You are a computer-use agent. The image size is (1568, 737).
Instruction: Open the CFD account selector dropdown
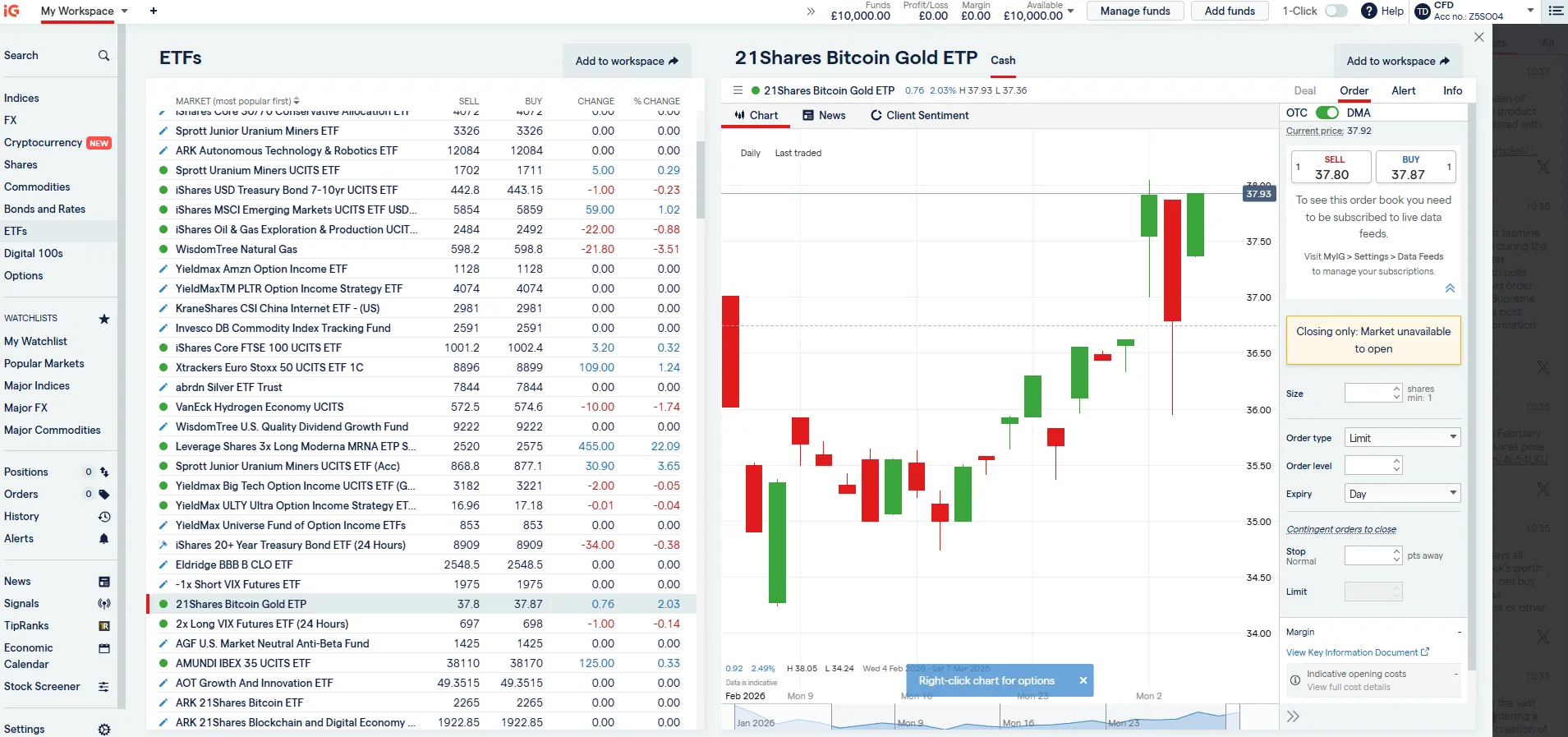pyautogui.click(x=1530, y=11)
